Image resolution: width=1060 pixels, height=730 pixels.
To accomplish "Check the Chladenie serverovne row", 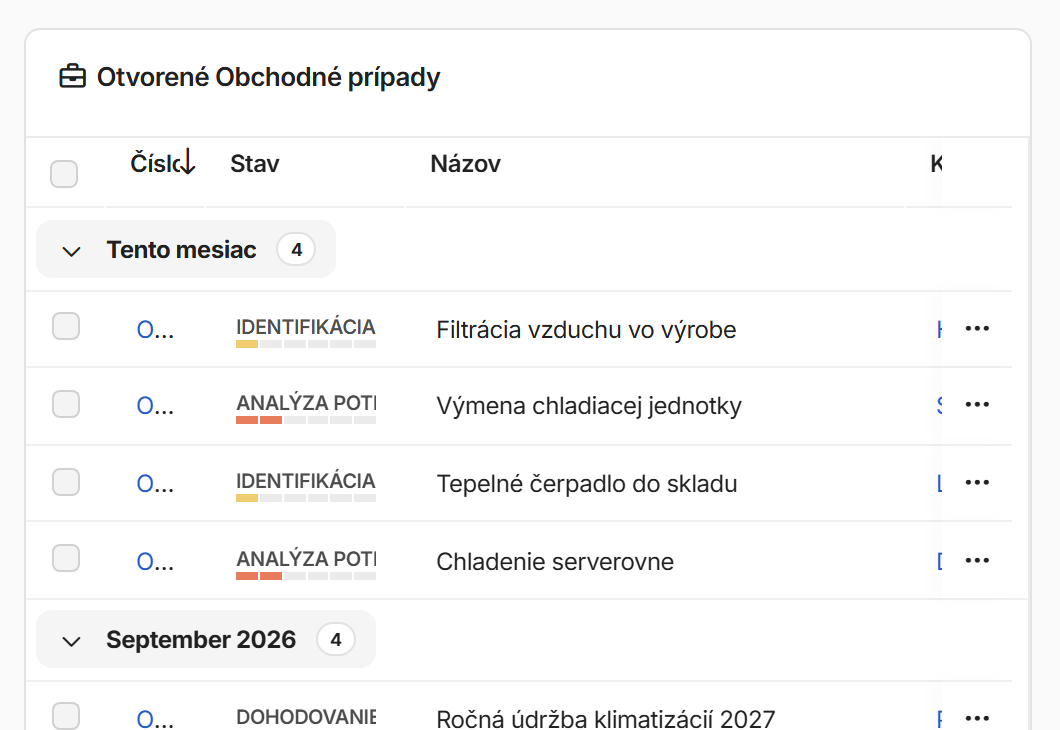I will tap(66, 558).
